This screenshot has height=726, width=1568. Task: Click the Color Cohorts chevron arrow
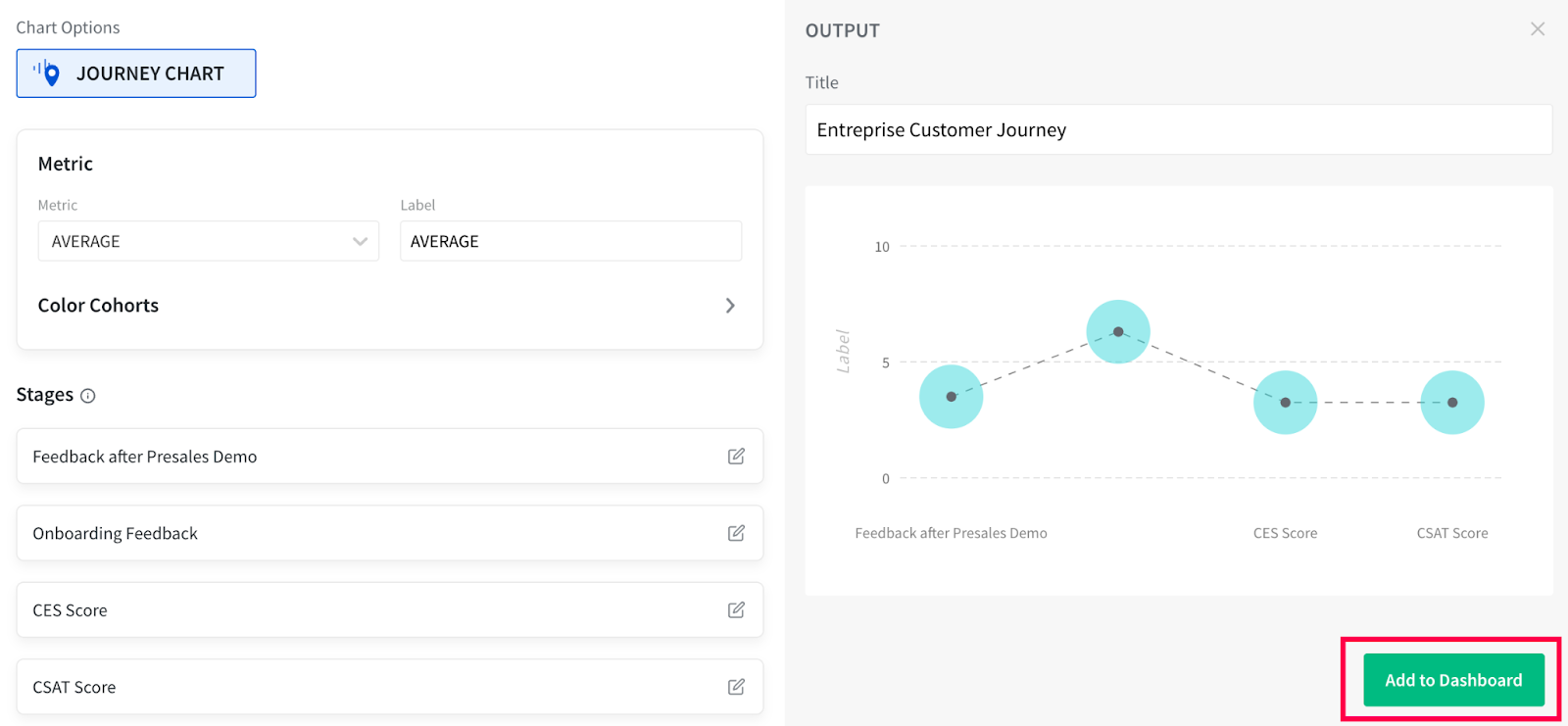[730, 306]
